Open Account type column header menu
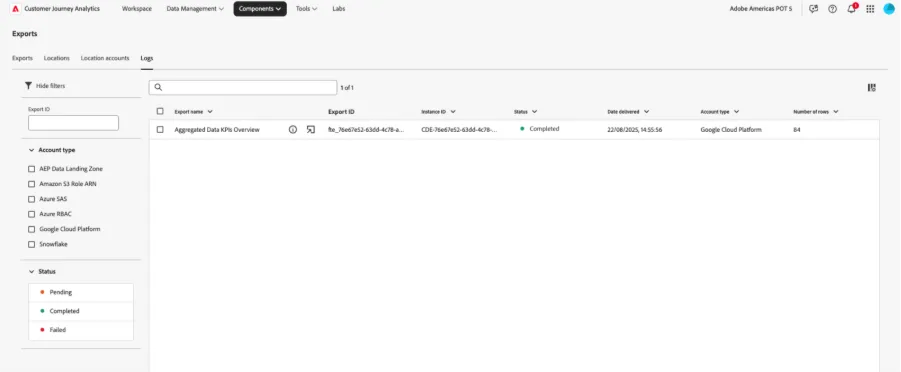901x372 pixels. [x=736, y=112]
